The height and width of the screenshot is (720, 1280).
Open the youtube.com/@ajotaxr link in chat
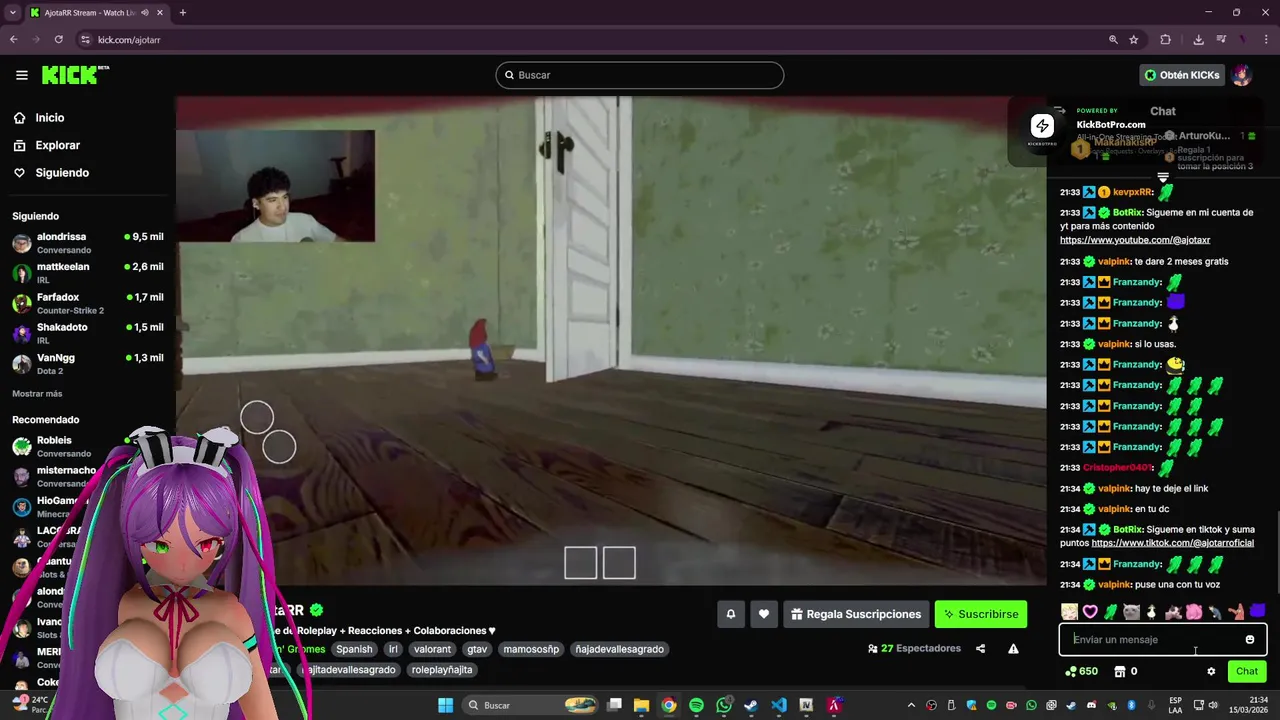click(1135, 240)
